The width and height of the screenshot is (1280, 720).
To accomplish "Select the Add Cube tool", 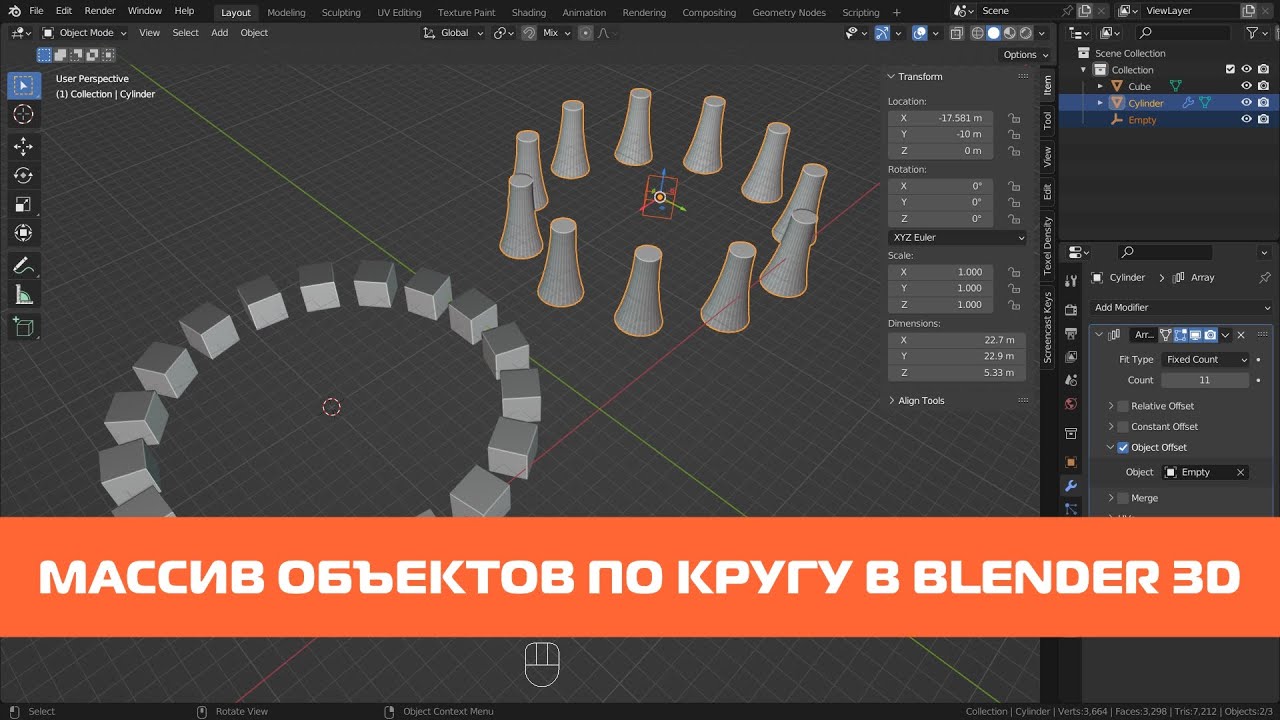I will click(23, 327).
